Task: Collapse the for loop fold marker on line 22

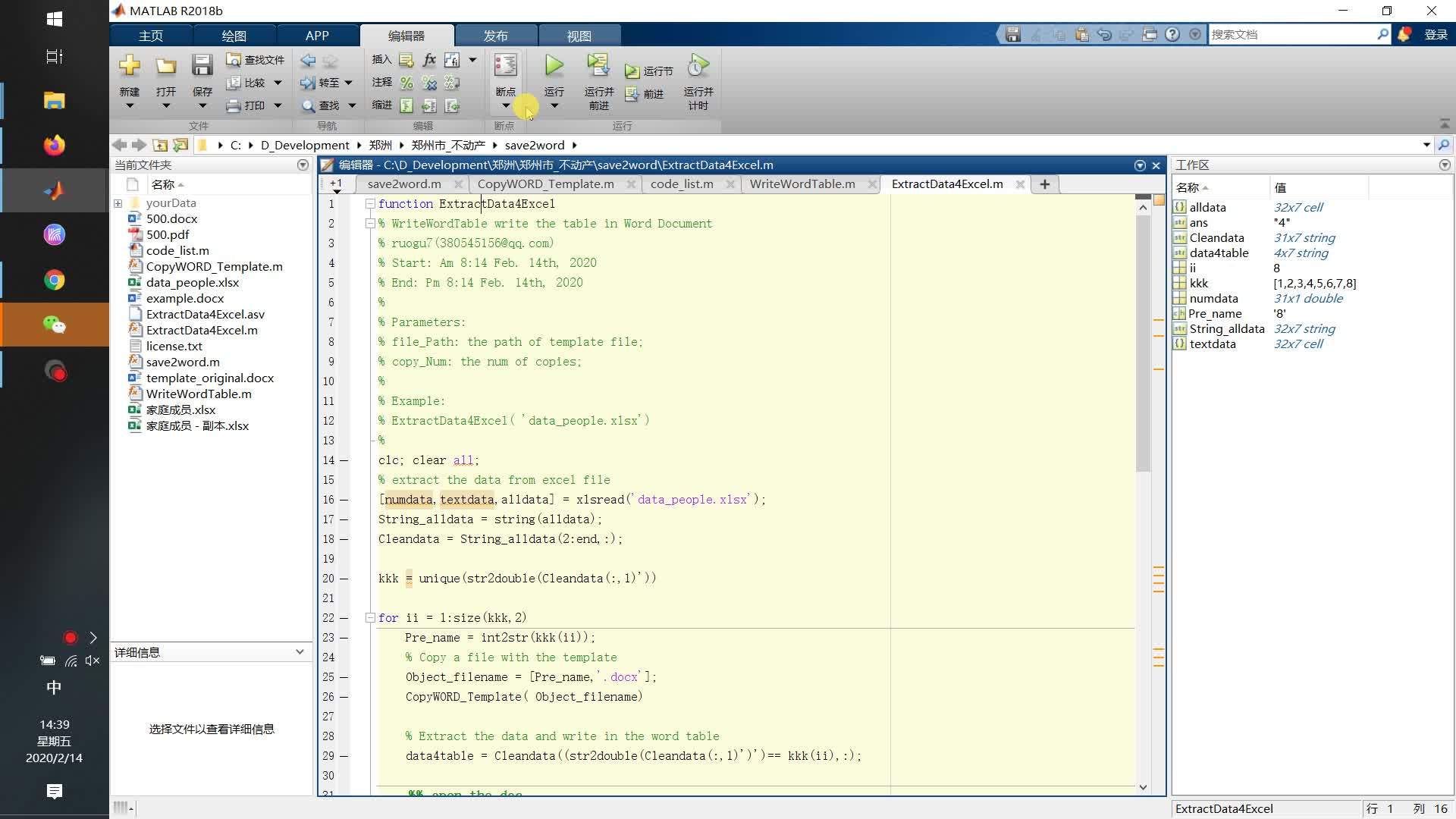Action: 370,617
